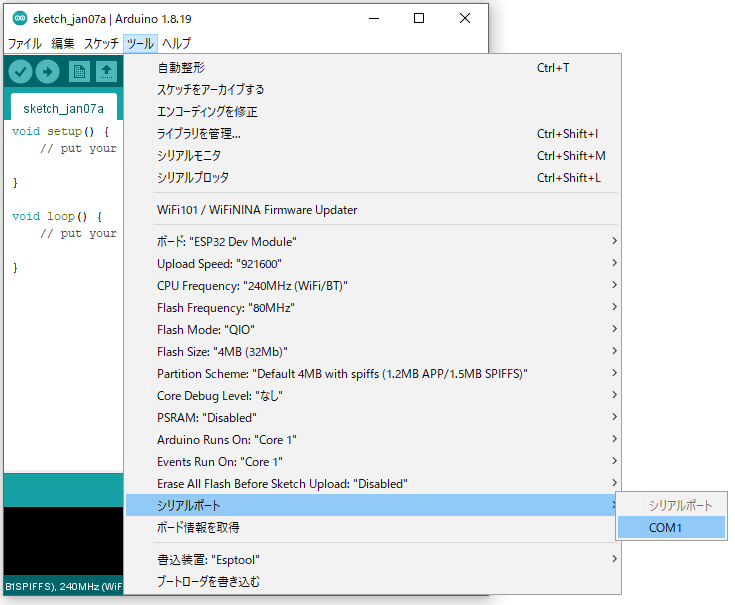735x605 pixels.
Task: Open the ファイル menu
Action: coord(25,44)
